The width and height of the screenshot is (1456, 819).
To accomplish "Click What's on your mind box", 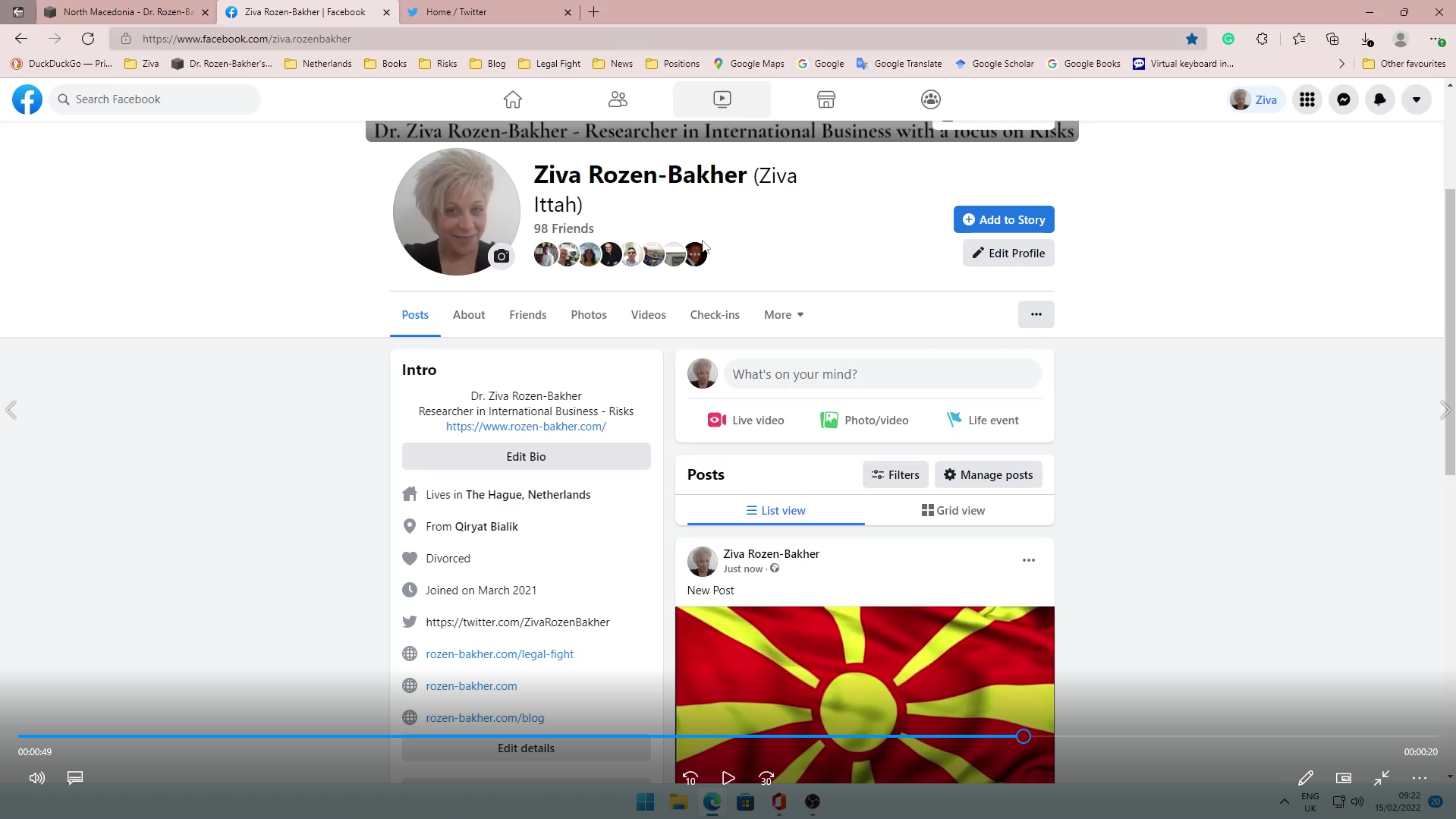I will (883, 374).
